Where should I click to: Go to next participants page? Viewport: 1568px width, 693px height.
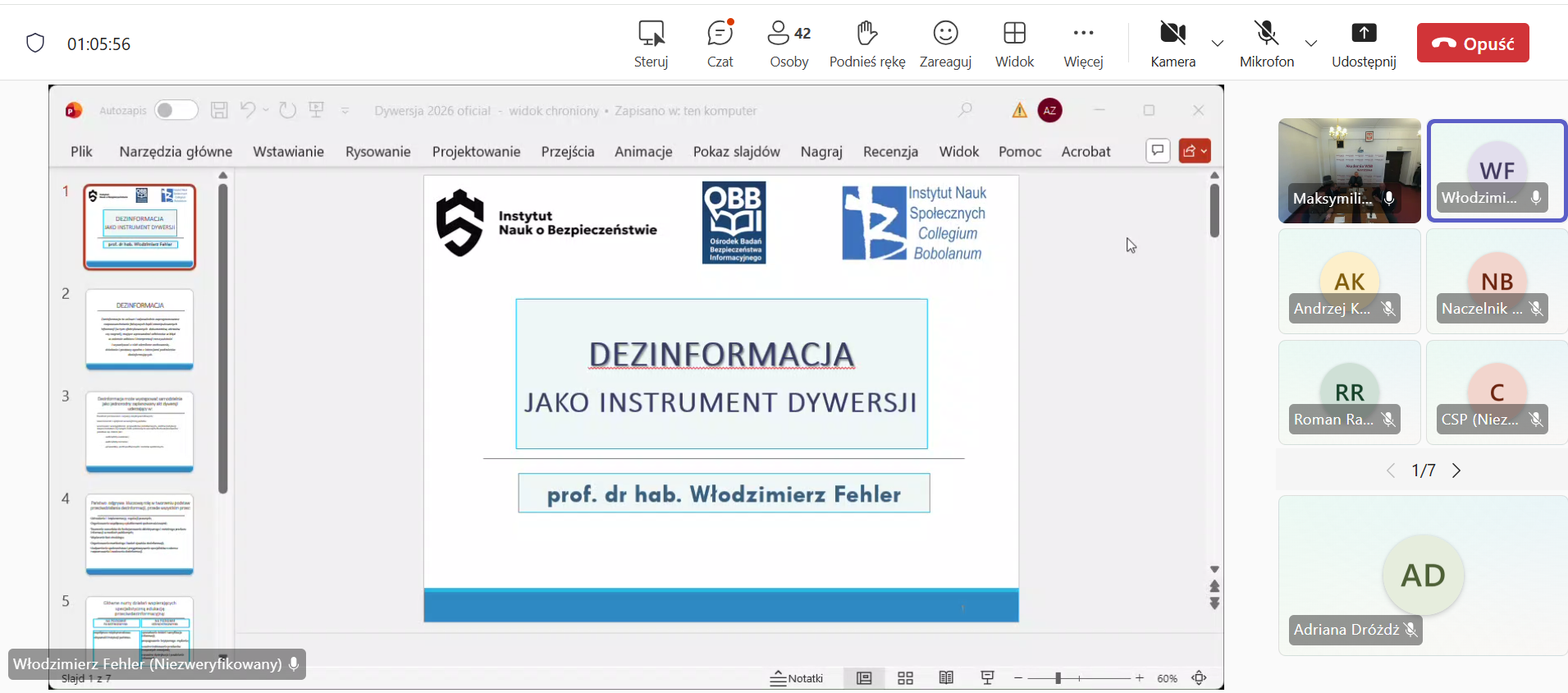pos(1456,470)
